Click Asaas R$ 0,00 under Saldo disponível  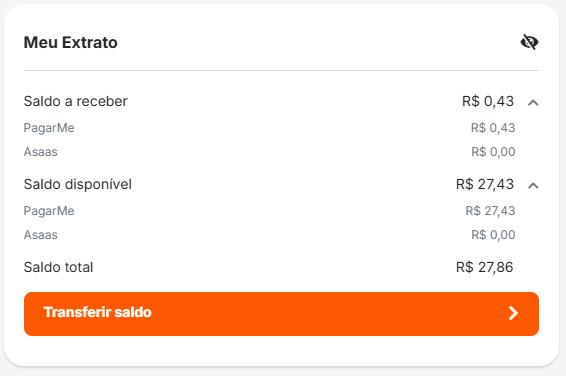pos(493,235)
